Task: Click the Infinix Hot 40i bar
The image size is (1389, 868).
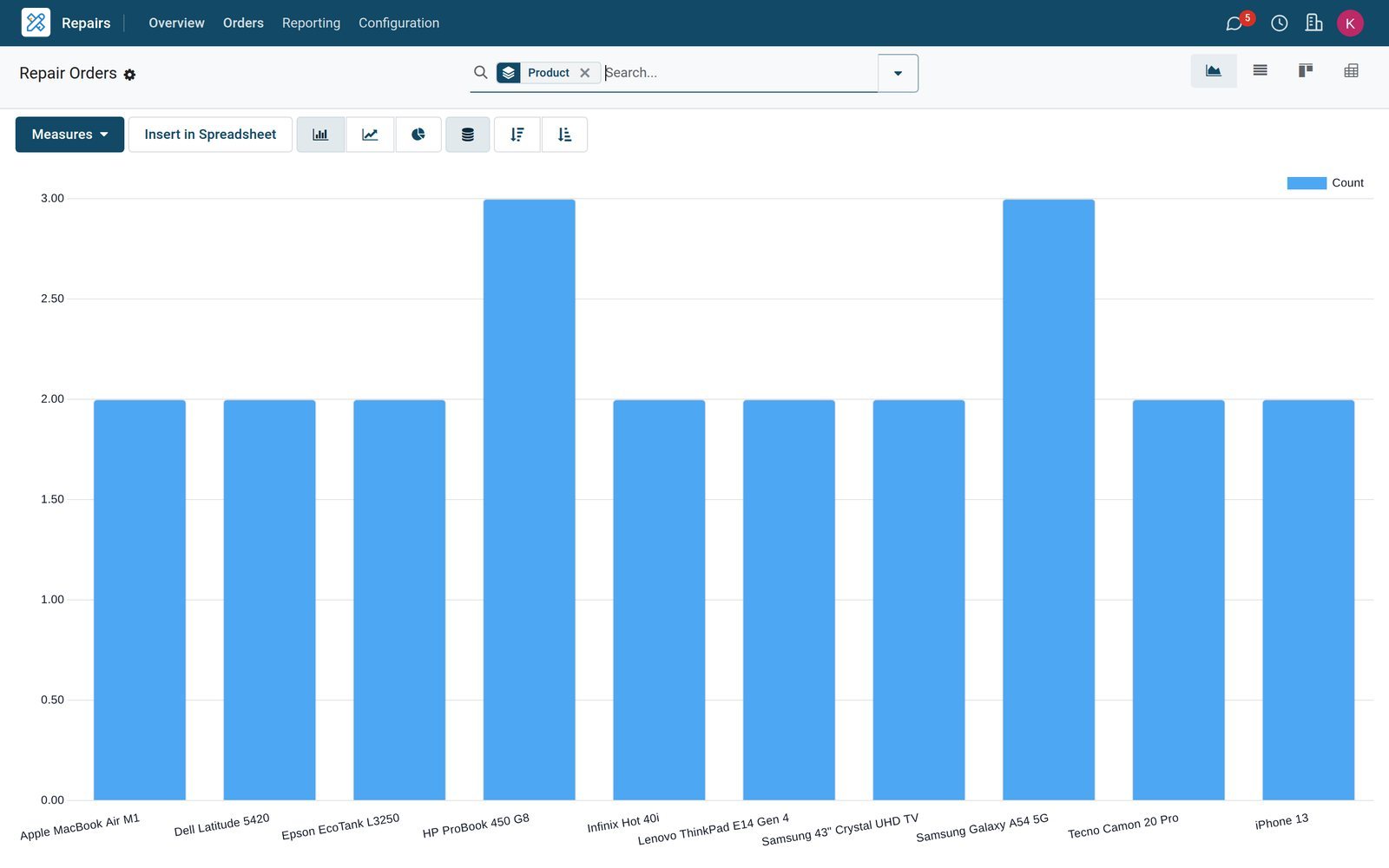Action: [659, 600]
